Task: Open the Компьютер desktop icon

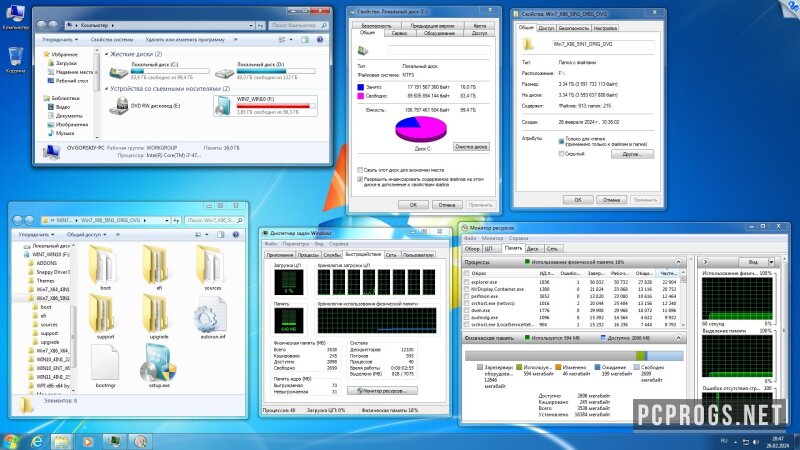Action: pos(15,16)
